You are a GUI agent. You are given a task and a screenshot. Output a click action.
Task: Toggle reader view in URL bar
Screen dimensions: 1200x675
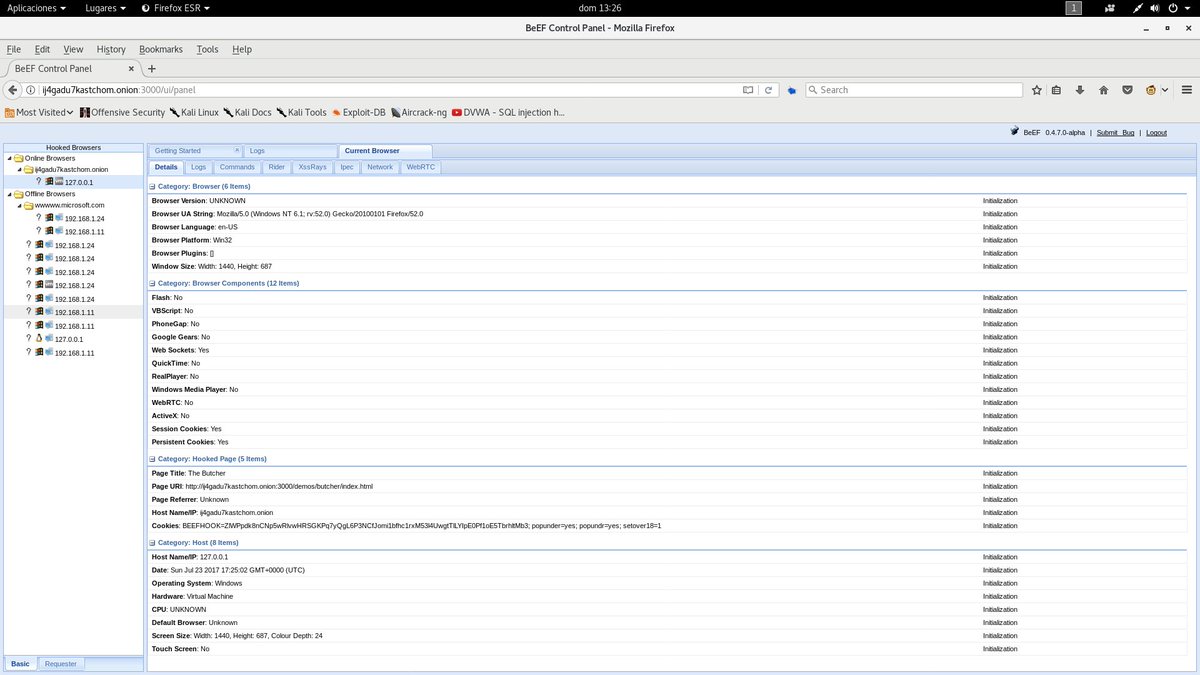pos(748,90)
